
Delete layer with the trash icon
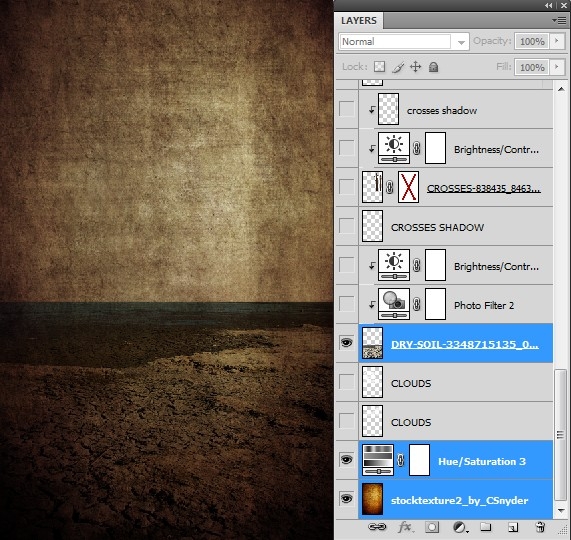pos(540,527)
